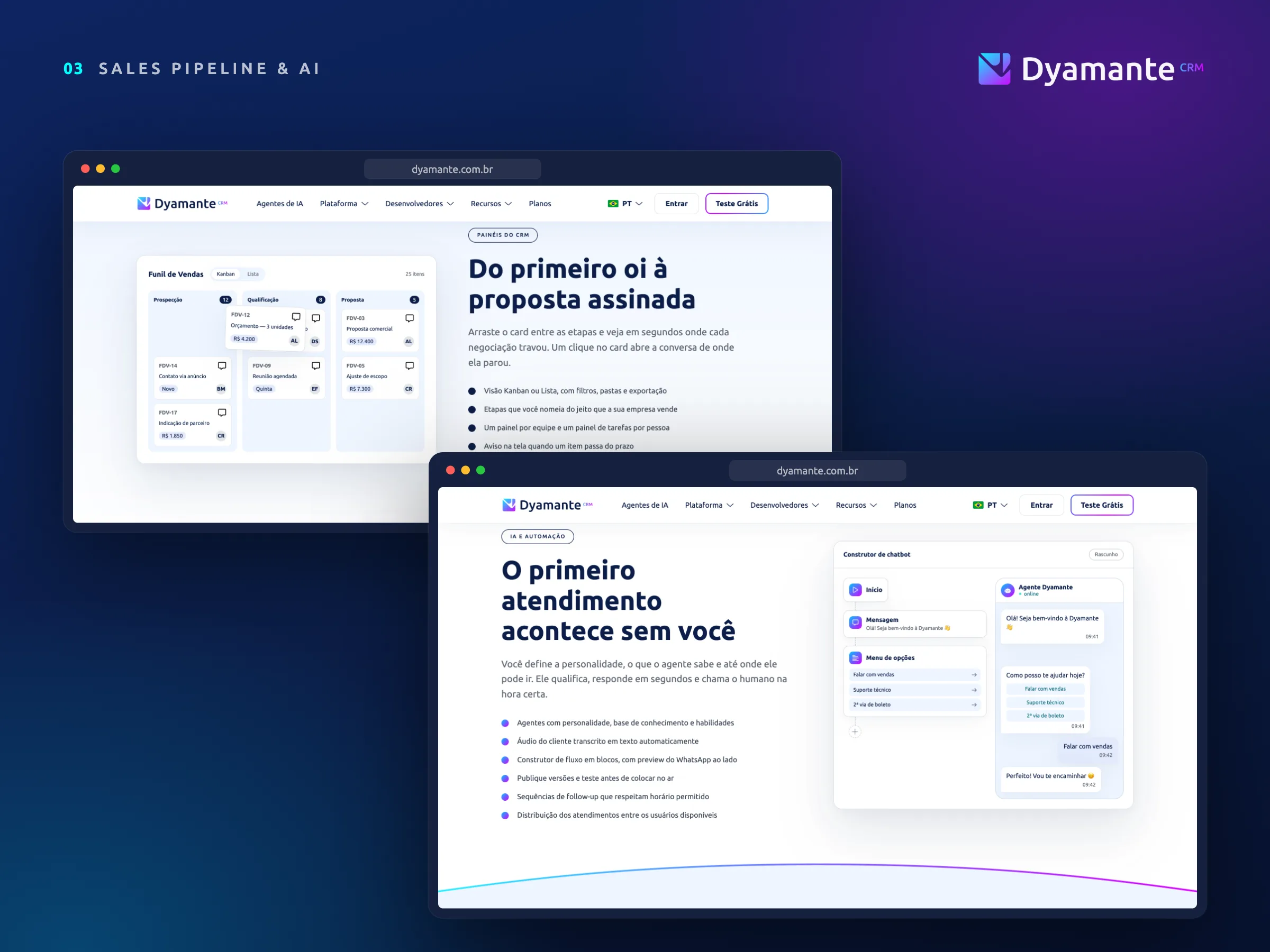Screen dimensions: 1270x952
Task: Open chat icon on FDV-03 card
Action: point(410,318)
